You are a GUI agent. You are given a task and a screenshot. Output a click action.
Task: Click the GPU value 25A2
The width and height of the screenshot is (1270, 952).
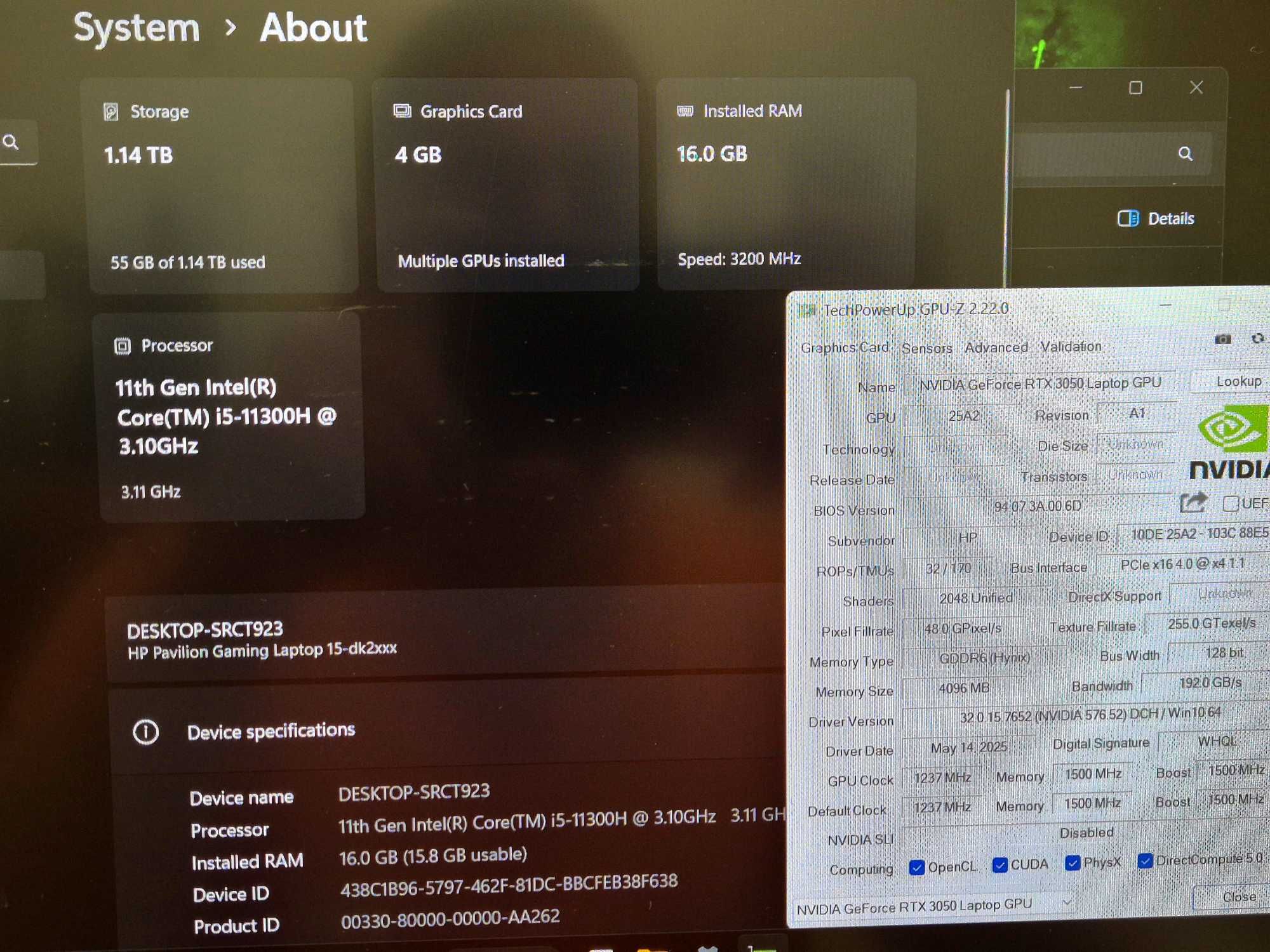click(x=963, y=416)
